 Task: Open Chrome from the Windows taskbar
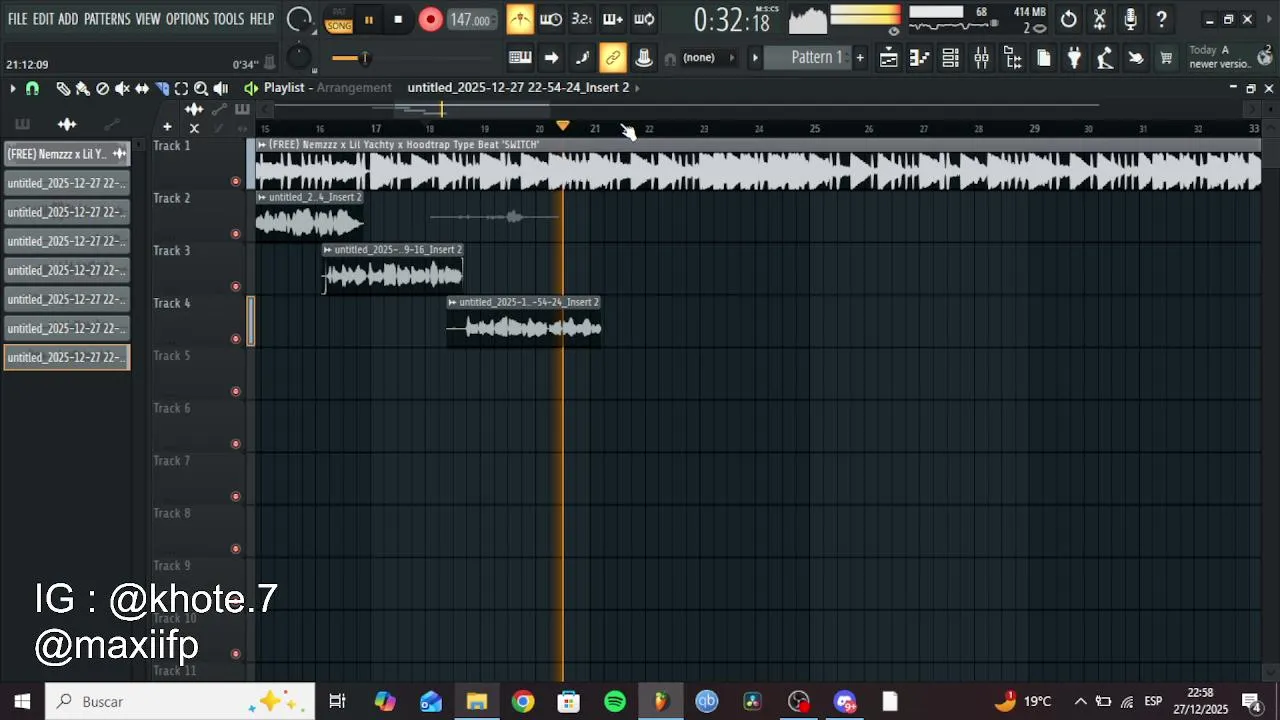523,702
